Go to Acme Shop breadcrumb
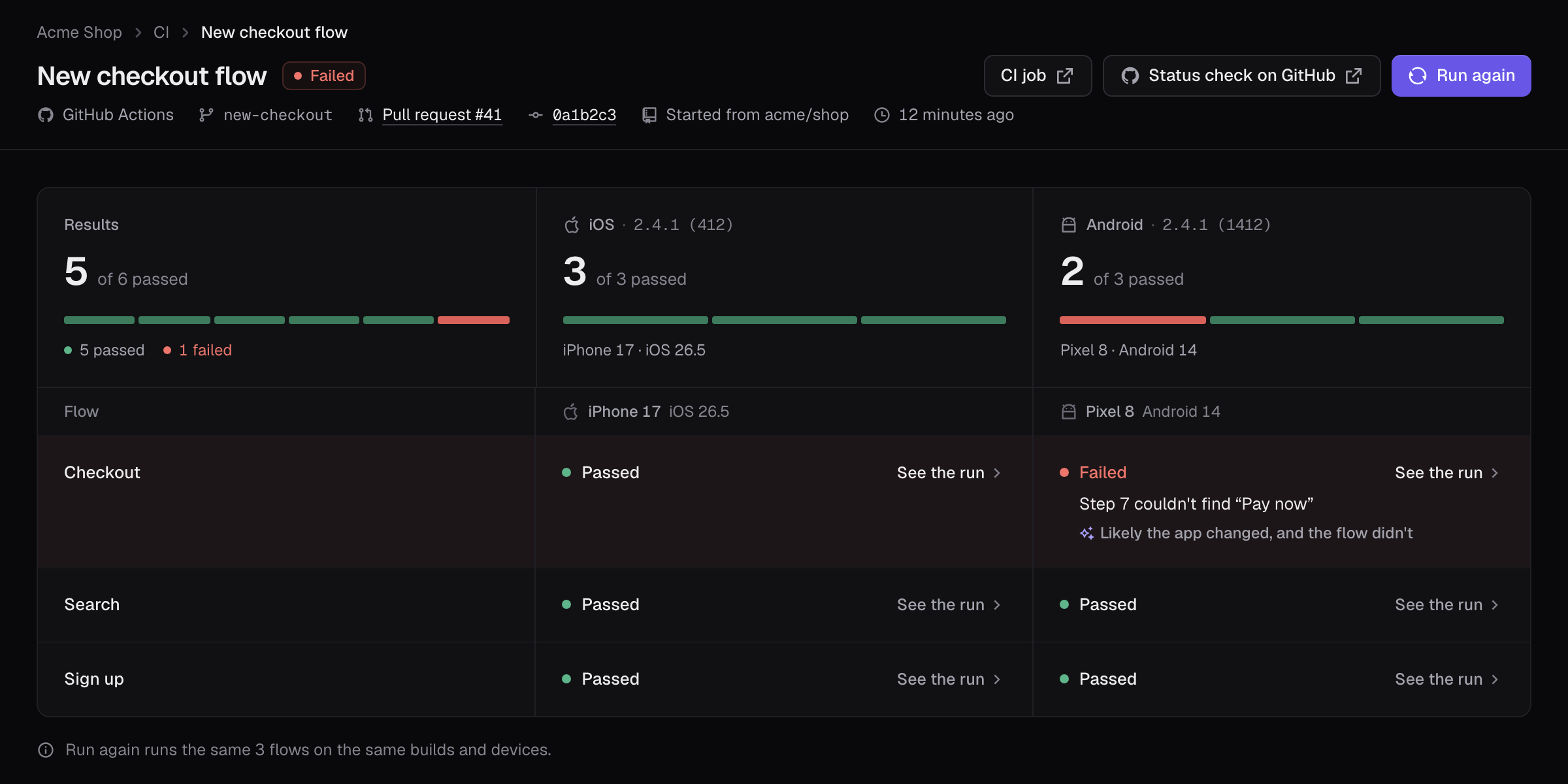The image size is (1568, 784). [79, 32]
